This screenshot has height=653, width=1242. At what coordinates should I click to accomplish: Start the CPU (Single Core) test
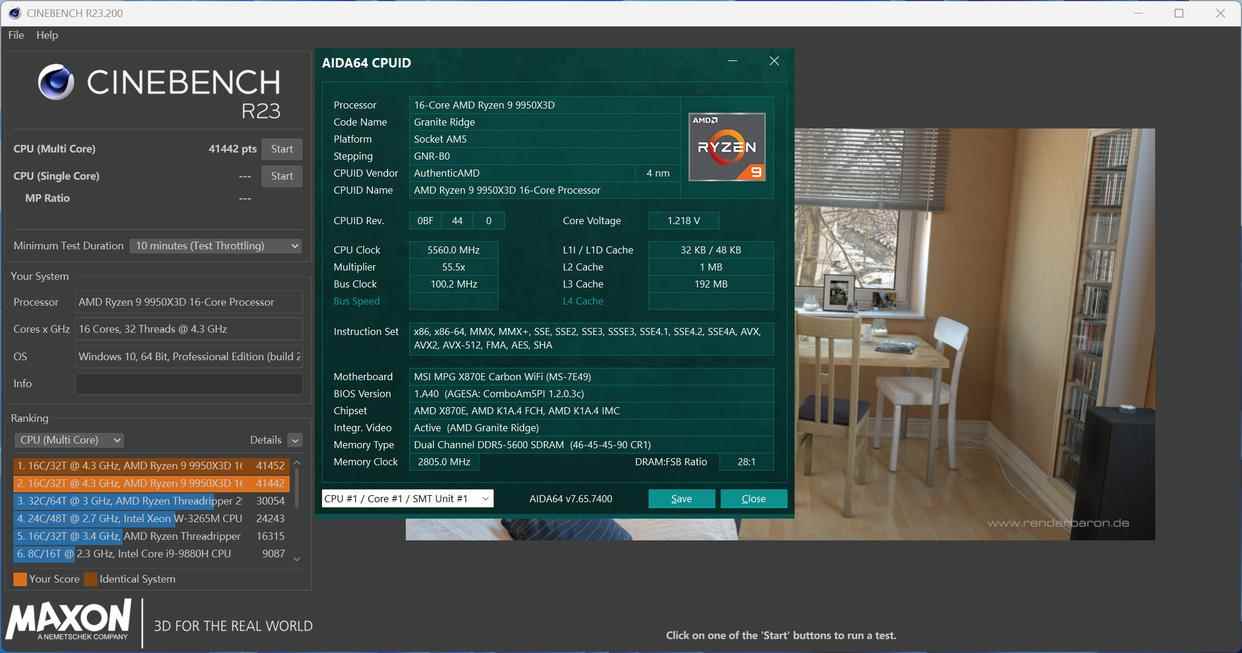282,176
